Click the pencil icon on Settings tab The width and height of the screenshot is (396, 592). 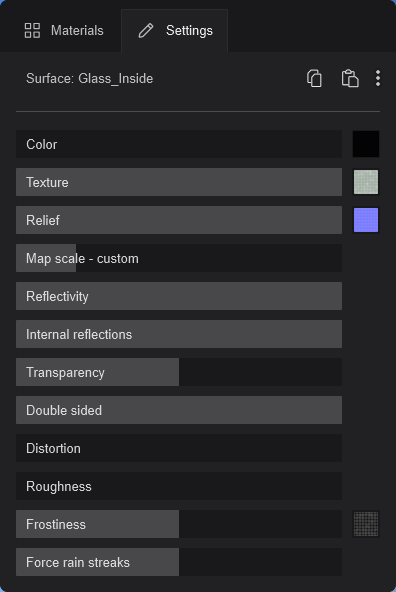point(146,31)
